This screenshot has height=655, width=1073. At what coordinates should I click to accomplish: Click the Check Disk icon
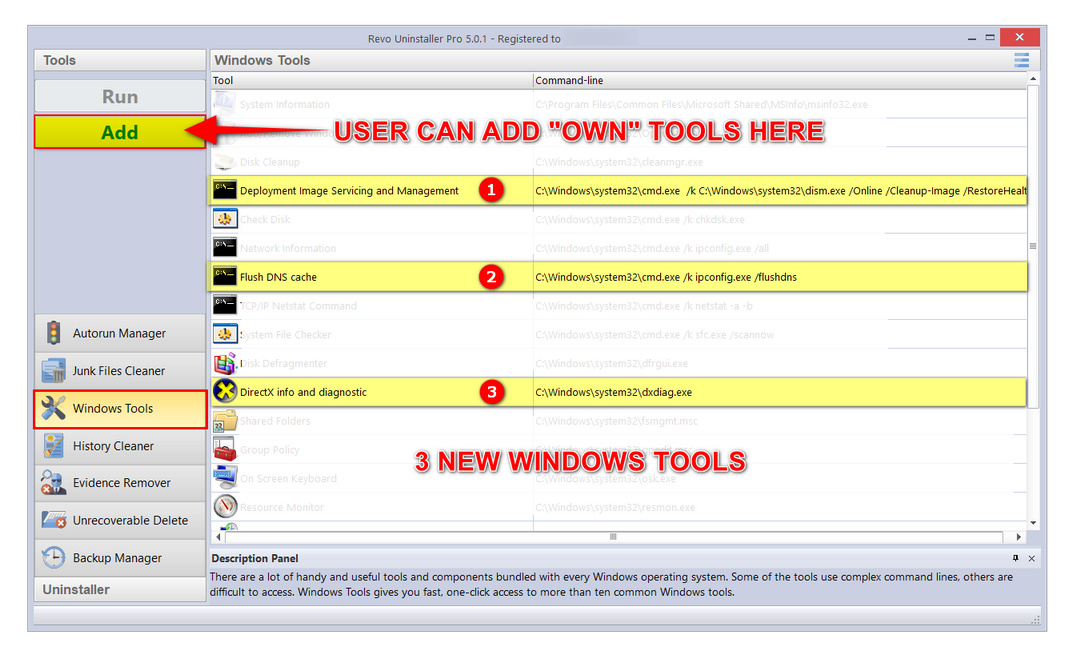point(224,219)
